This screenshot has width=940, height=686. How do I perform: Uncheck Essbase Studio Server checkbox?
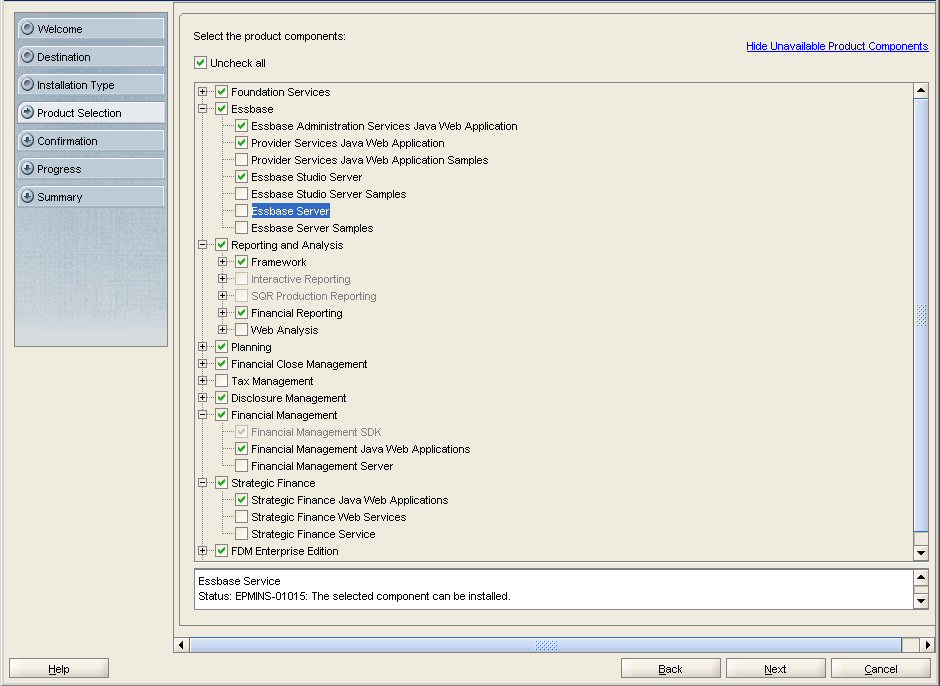[241, 177]
